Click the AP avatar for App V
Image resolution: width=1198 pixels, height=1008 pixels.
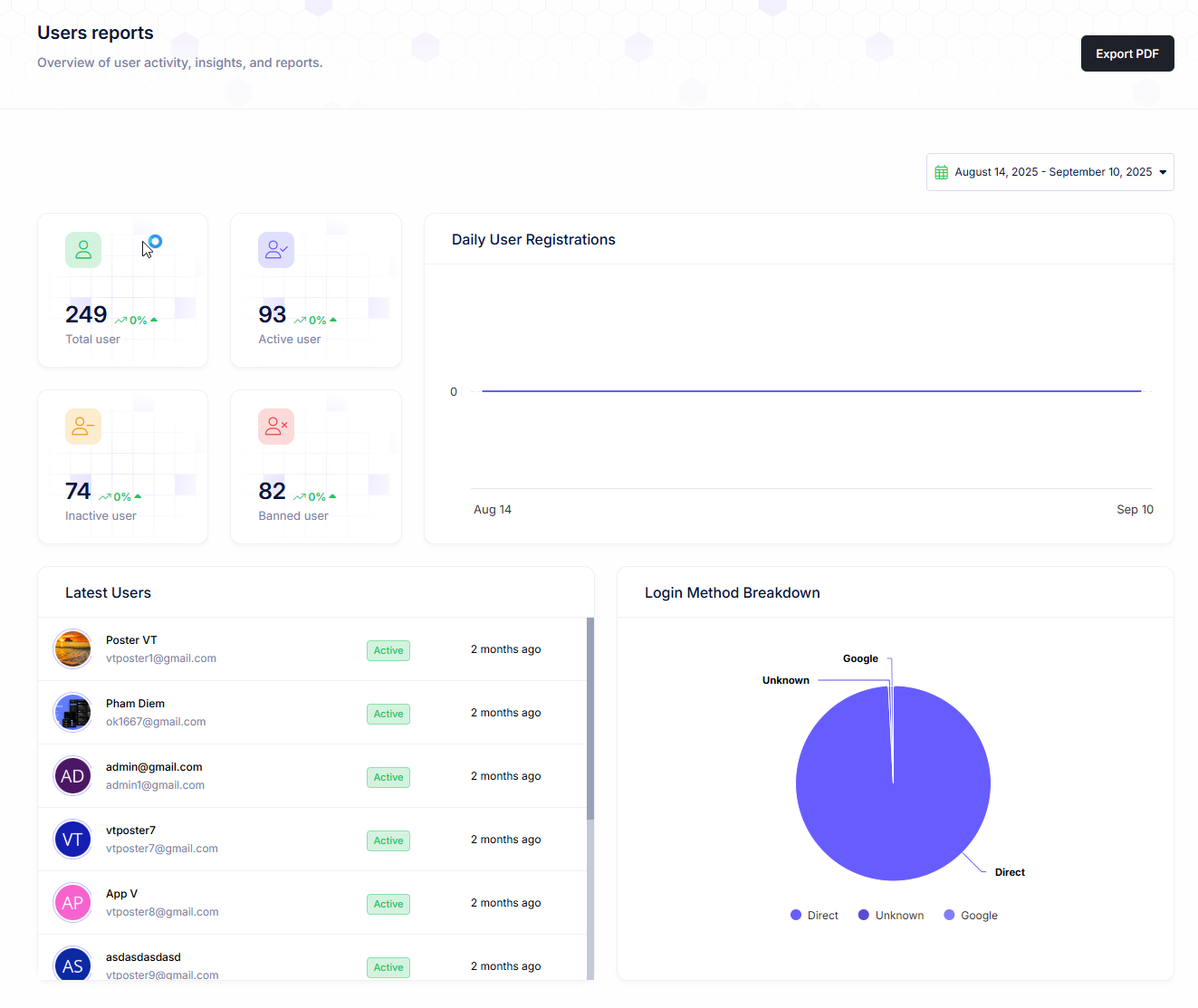[x=72, y=903]
